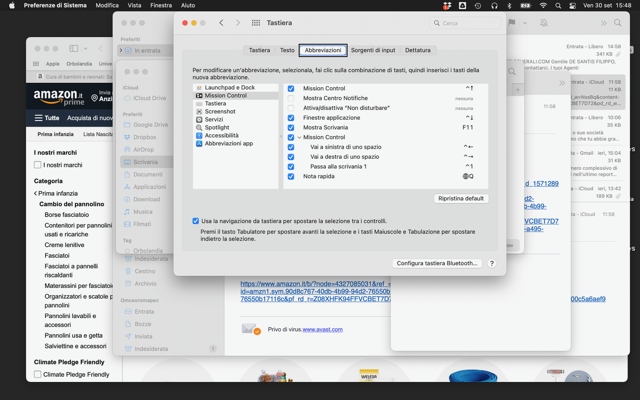
Task: Open Creme lenitive Amazon category link
Action: tap(64, 245)
